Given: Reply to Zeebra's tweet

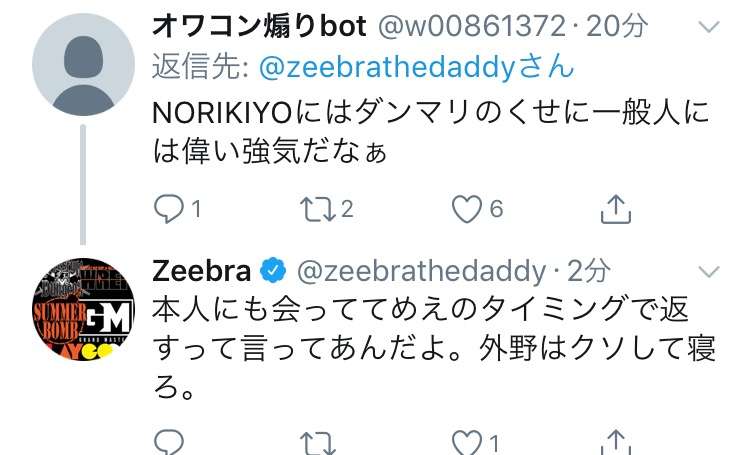Looking at the screenshot, I should pos(169,443).
